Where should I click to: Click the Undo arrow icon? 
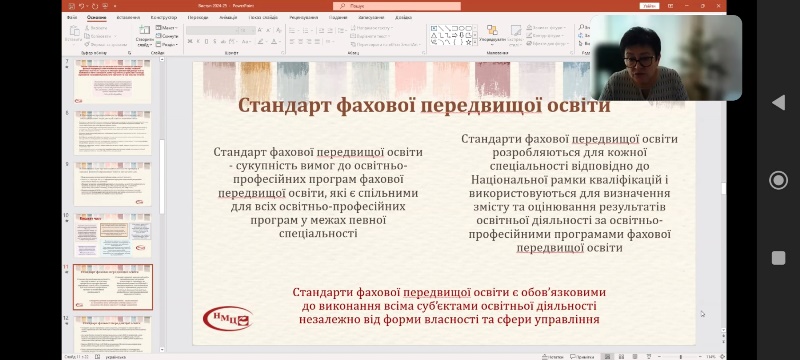coord(82,6)
